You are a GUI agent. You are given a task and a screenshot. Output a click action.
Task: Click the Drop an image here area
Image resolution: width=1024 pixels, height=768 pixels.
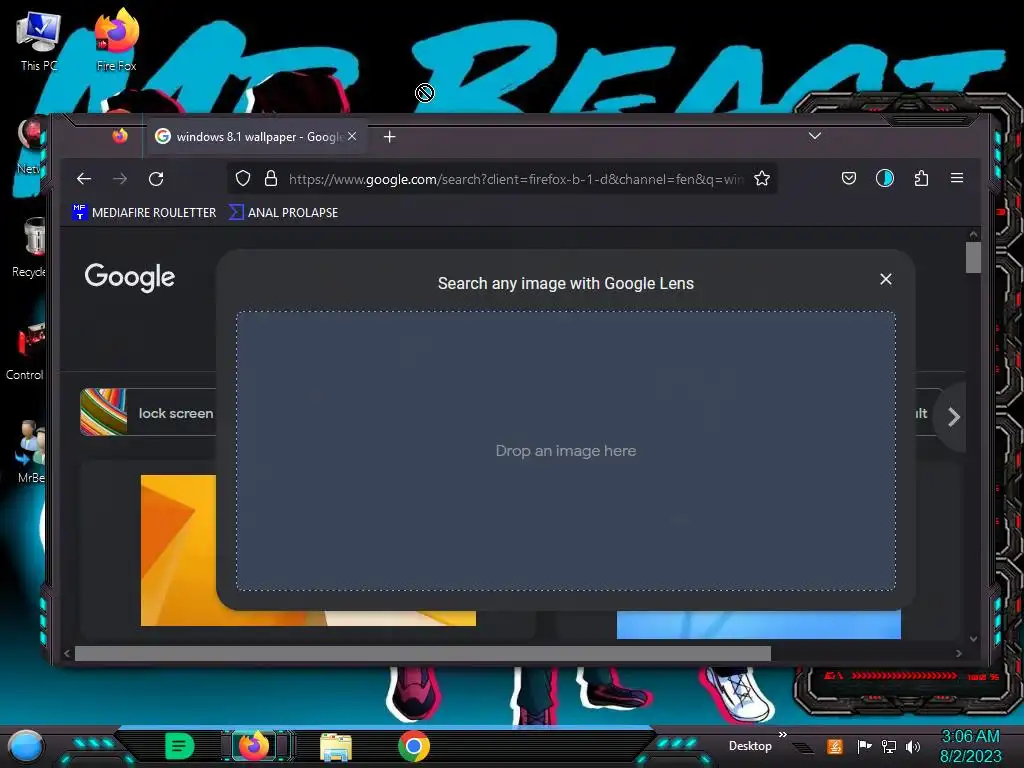[x=566, y=451]
